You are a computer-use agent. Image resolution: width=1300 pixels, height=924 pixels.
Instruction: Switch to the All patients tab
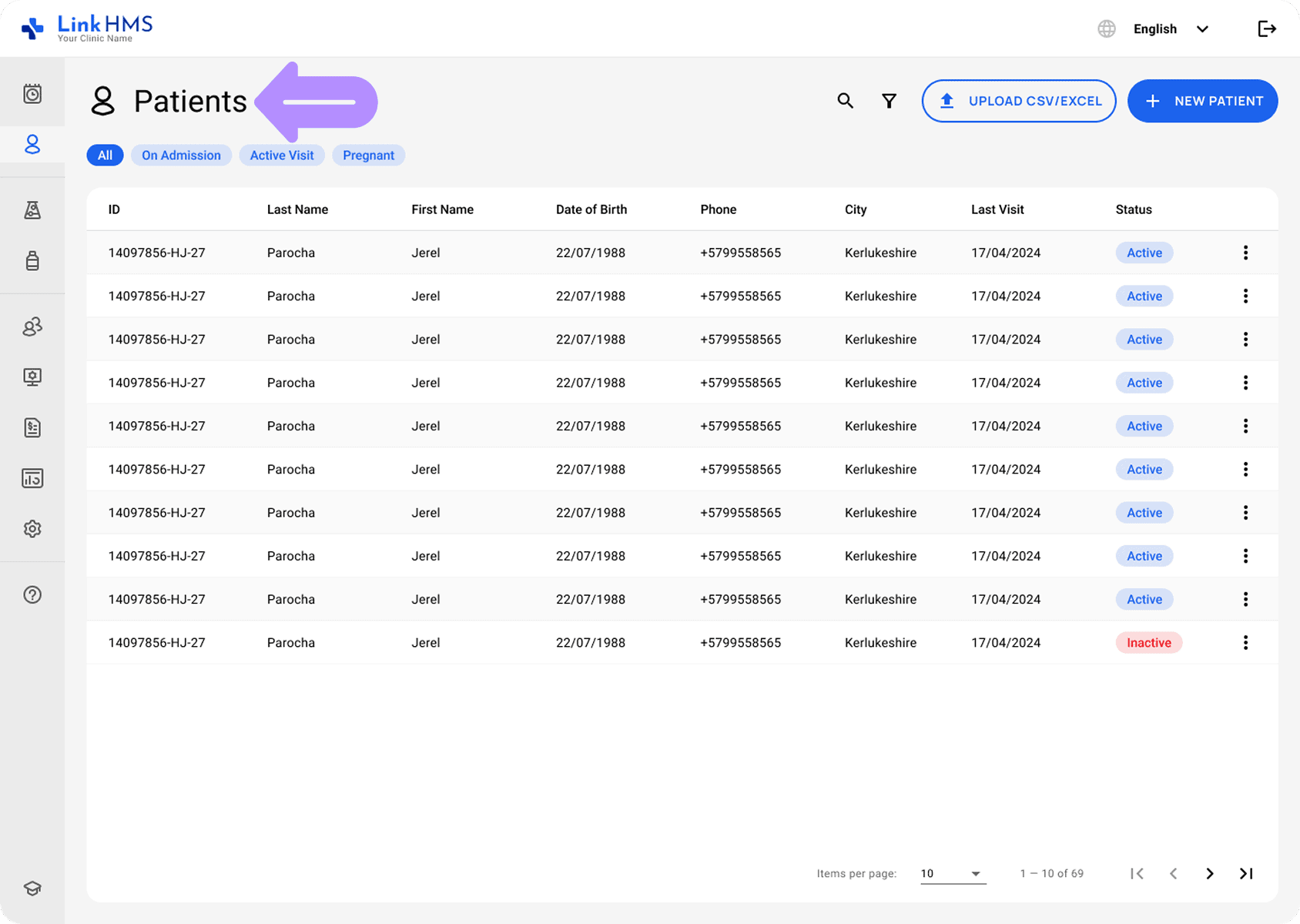pos(105,155)
